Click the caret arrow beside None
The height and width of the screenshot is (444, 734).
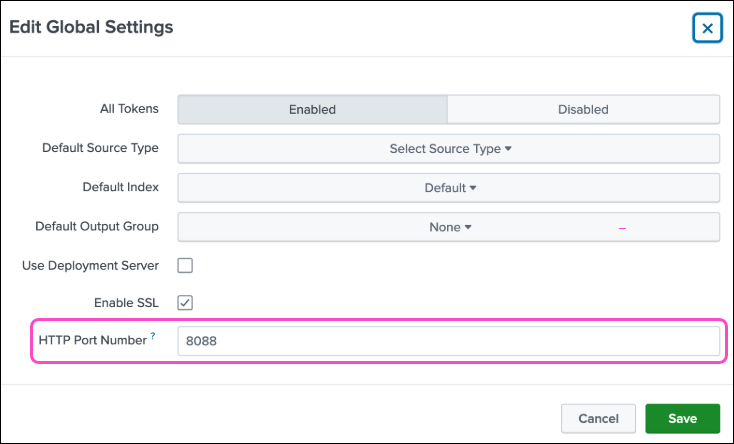pyautogui.click(x=467, y=227)
